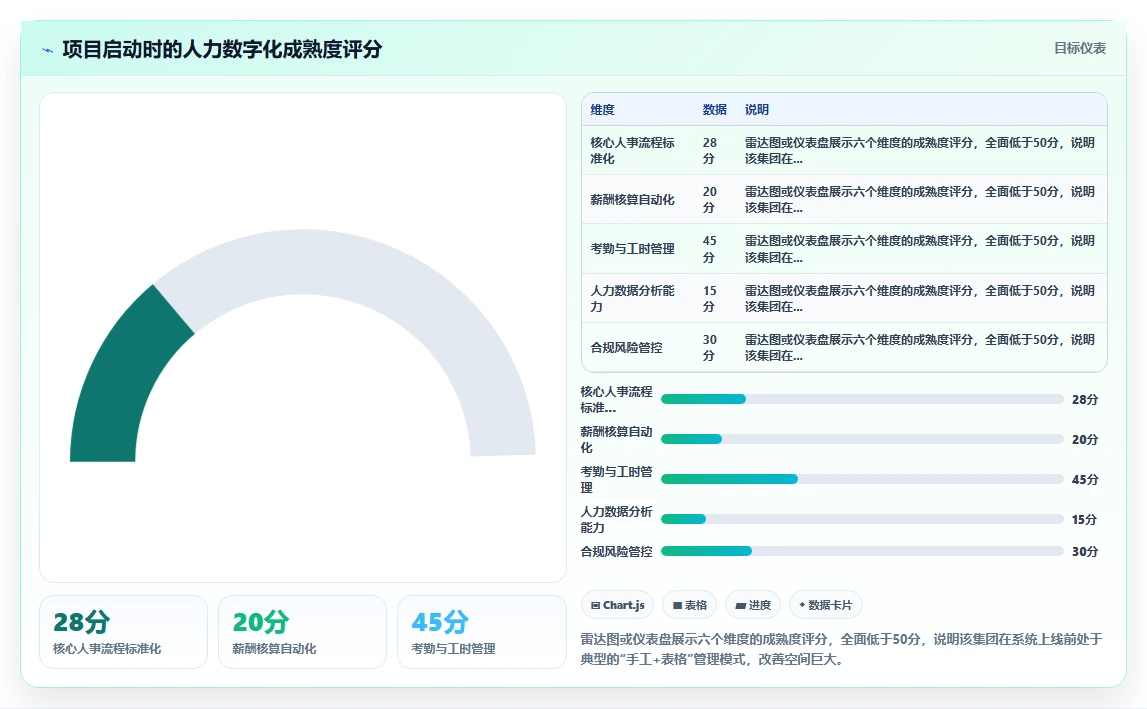Click the 20分 value in the table

(x=710, y=200)
